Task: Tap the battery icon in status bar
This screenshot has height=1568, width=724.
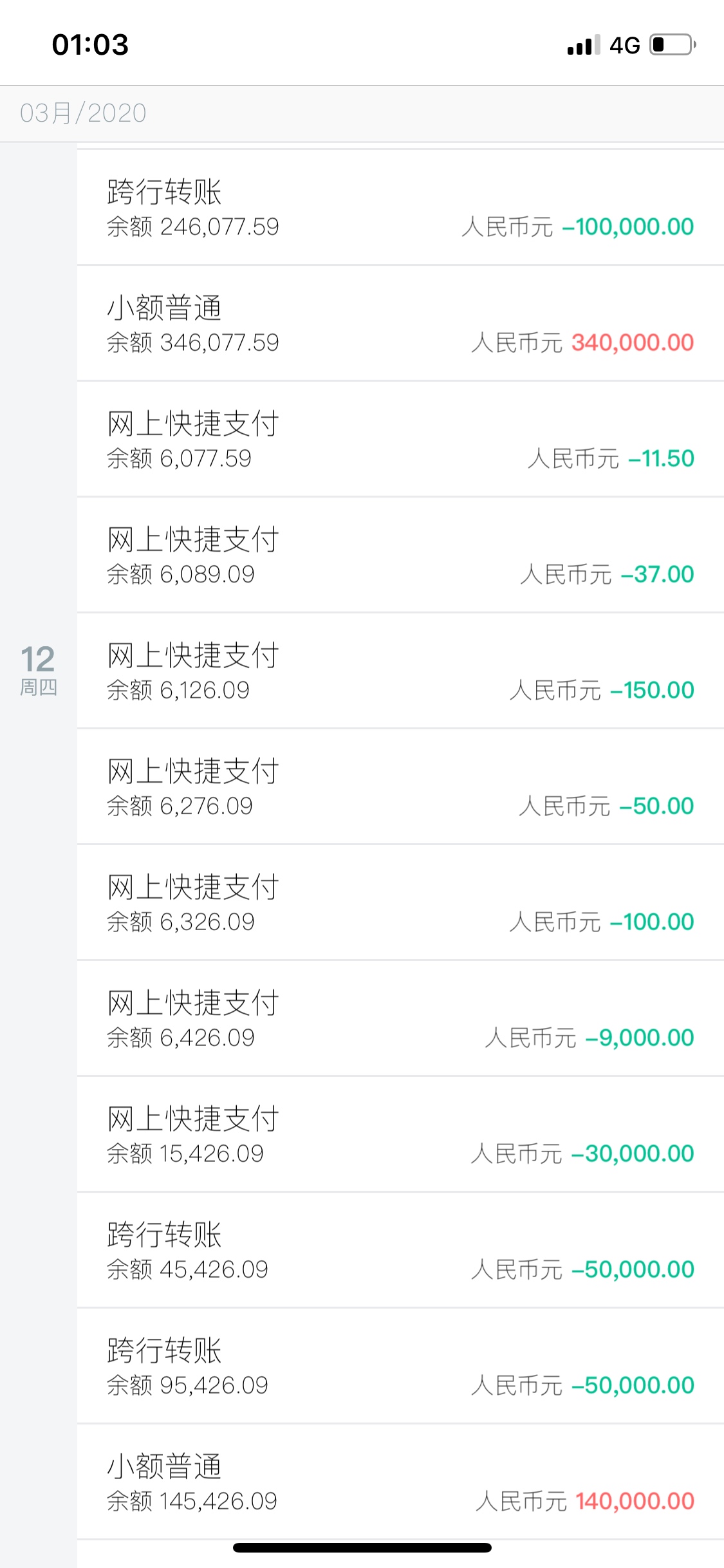Action: tap(673, 45)
